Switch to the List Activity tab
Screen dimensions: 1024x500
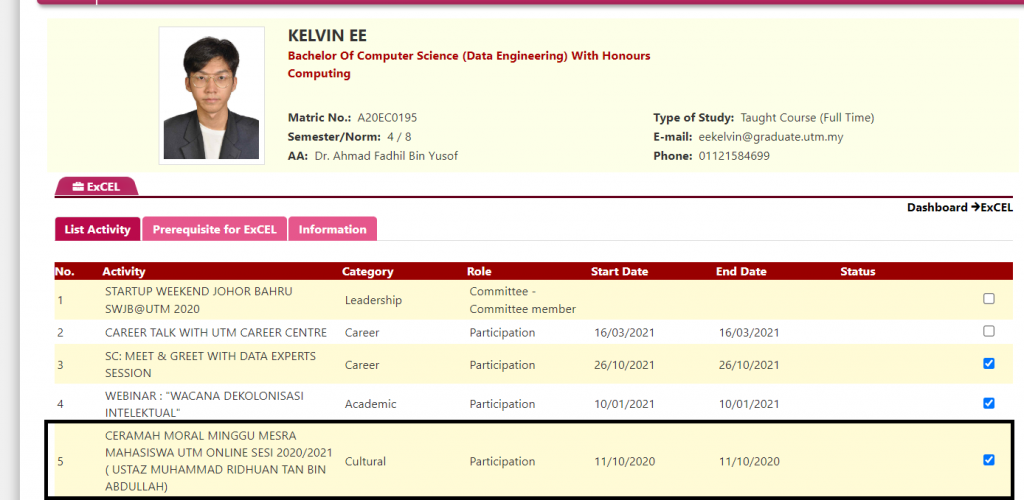coord(97,229)
